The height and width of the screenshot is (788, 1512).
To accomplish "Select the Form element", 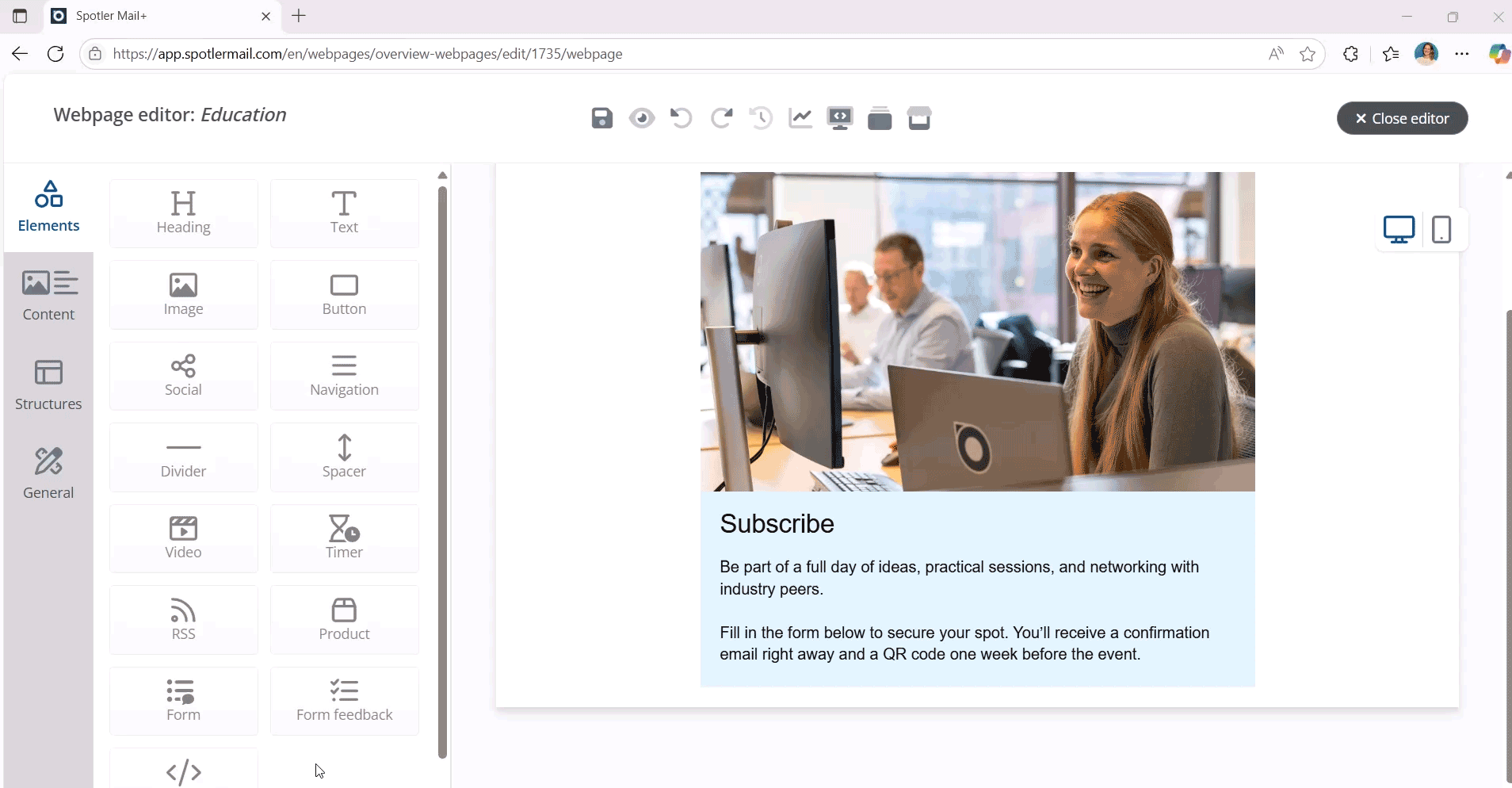I will (x=183, y=701).
